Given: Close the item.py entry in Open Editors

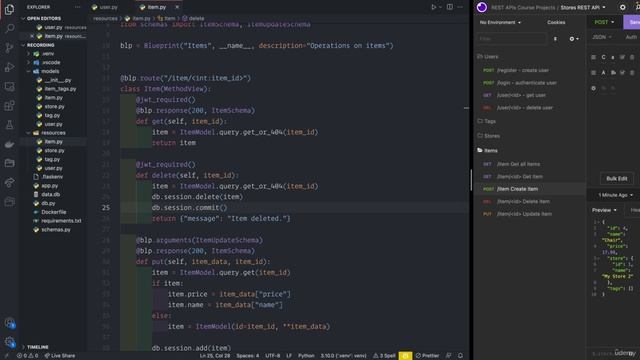Looking at the screenshot, I should coord(32,36).
